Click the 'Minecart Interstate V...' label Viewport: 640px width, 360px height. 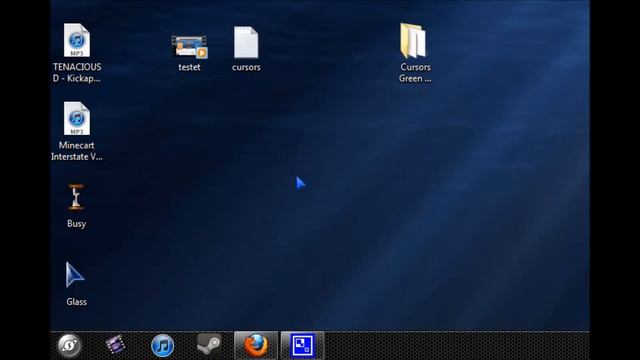77,151
